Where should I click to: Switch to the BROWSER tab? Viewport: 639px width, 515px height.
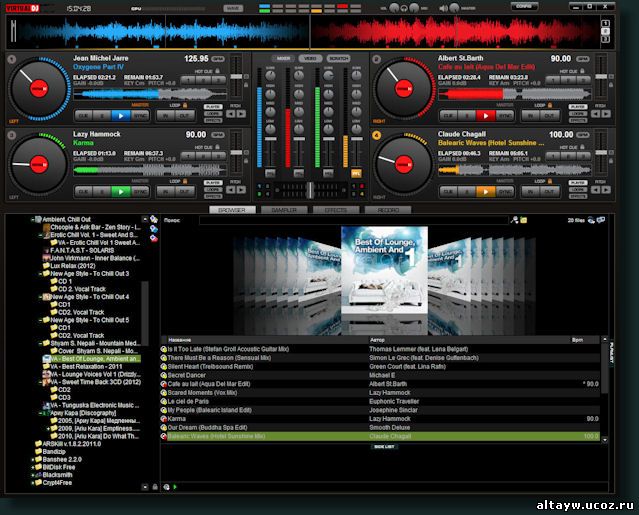[232, 210]
